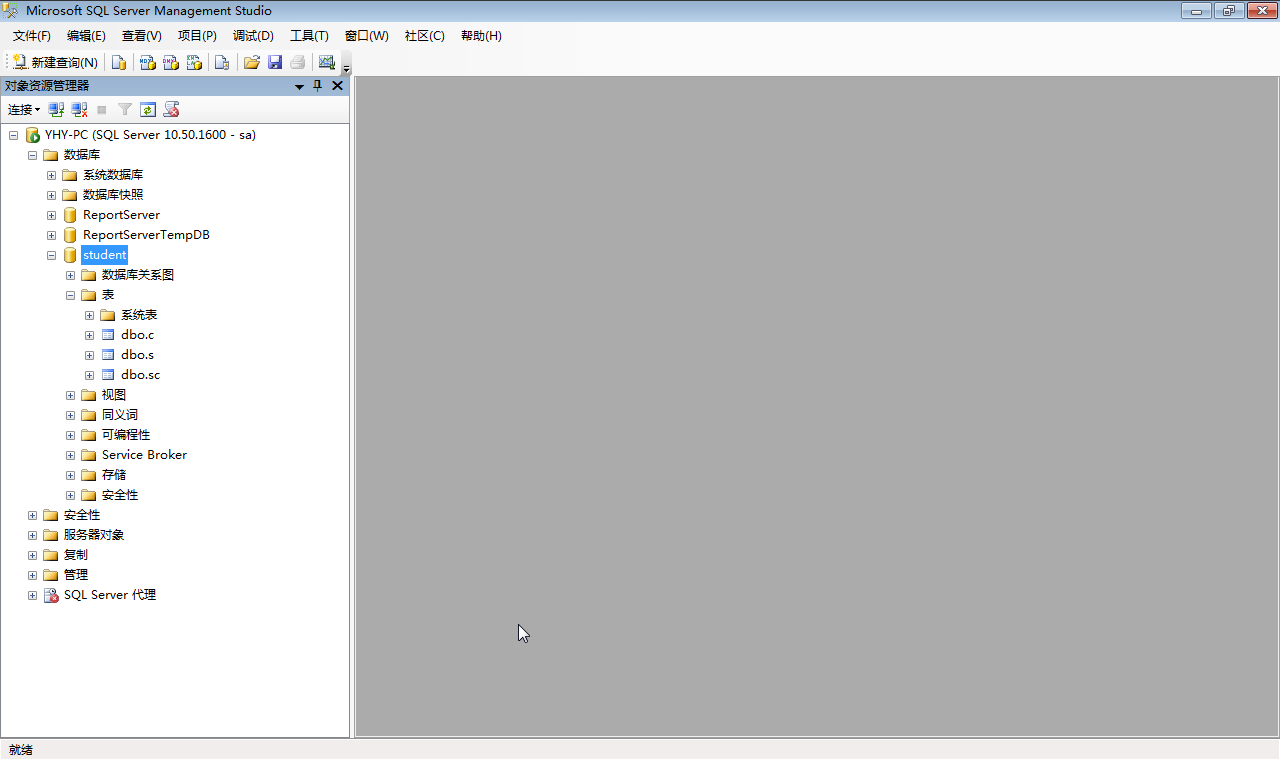Expand the 系统数据库 folder
The height and width of the screenshot is (760, 1280).
(51, 175)
